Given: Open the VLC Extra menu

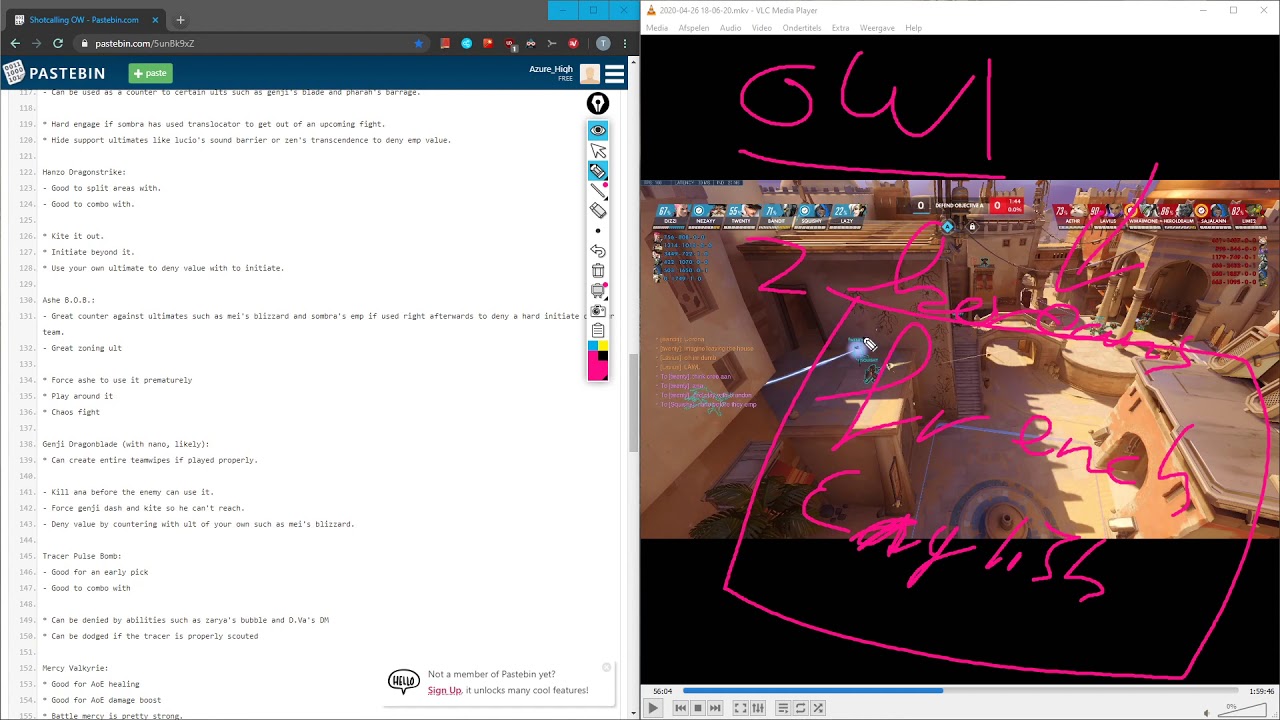Looking at the screenshot, I should (x=841, y=28).
